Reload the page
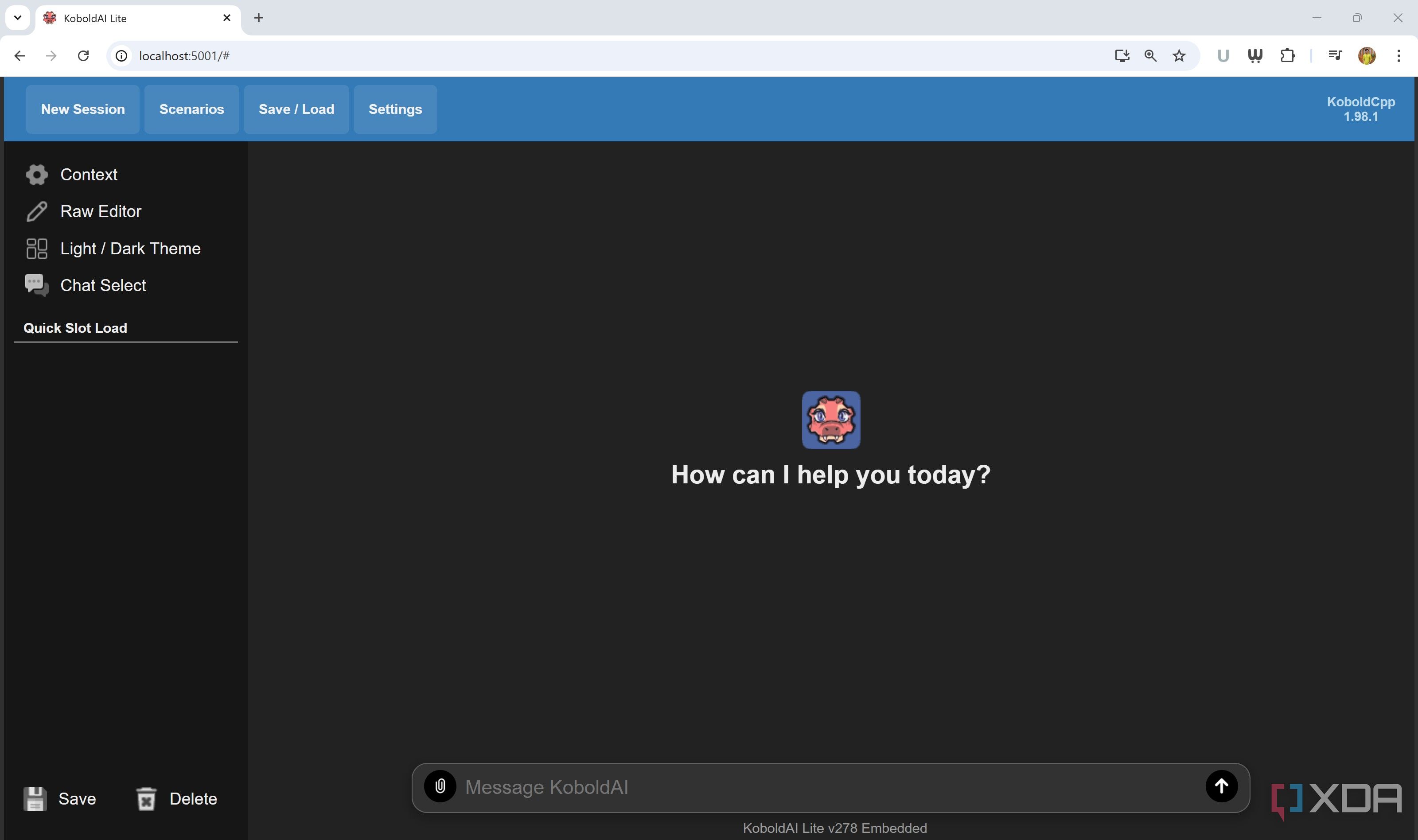This screenshot has width=1418, height=840. coord(83,55)
